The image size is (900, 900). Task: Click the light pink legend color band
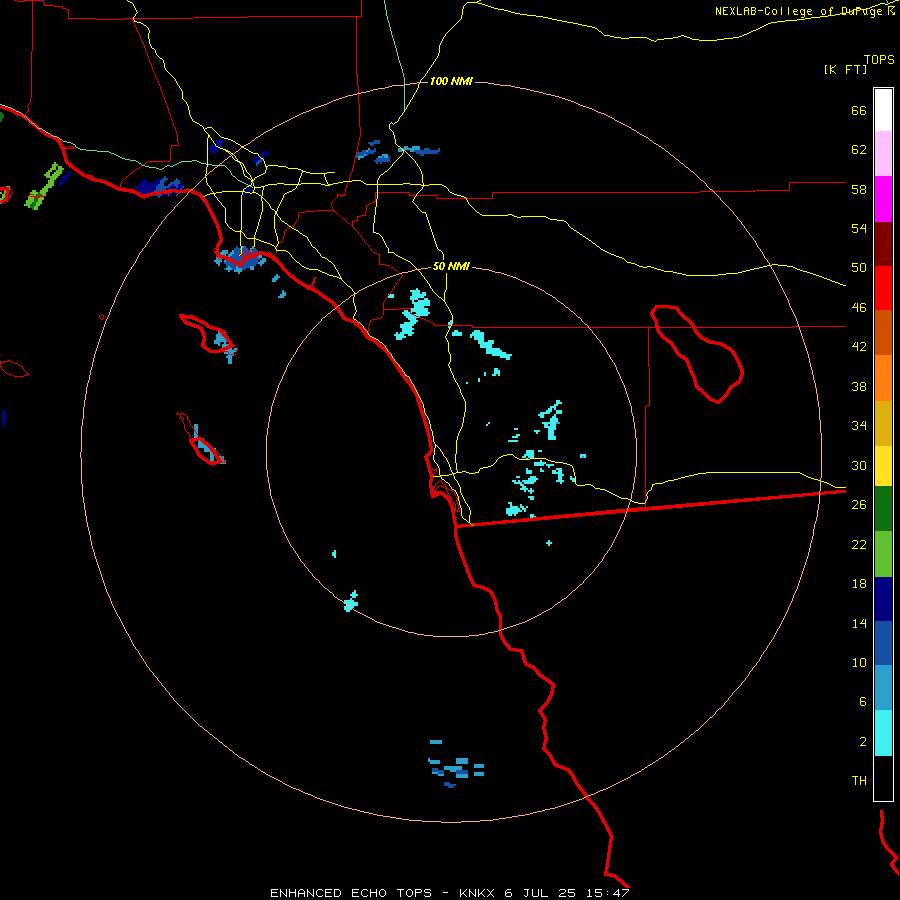[883, 153]
